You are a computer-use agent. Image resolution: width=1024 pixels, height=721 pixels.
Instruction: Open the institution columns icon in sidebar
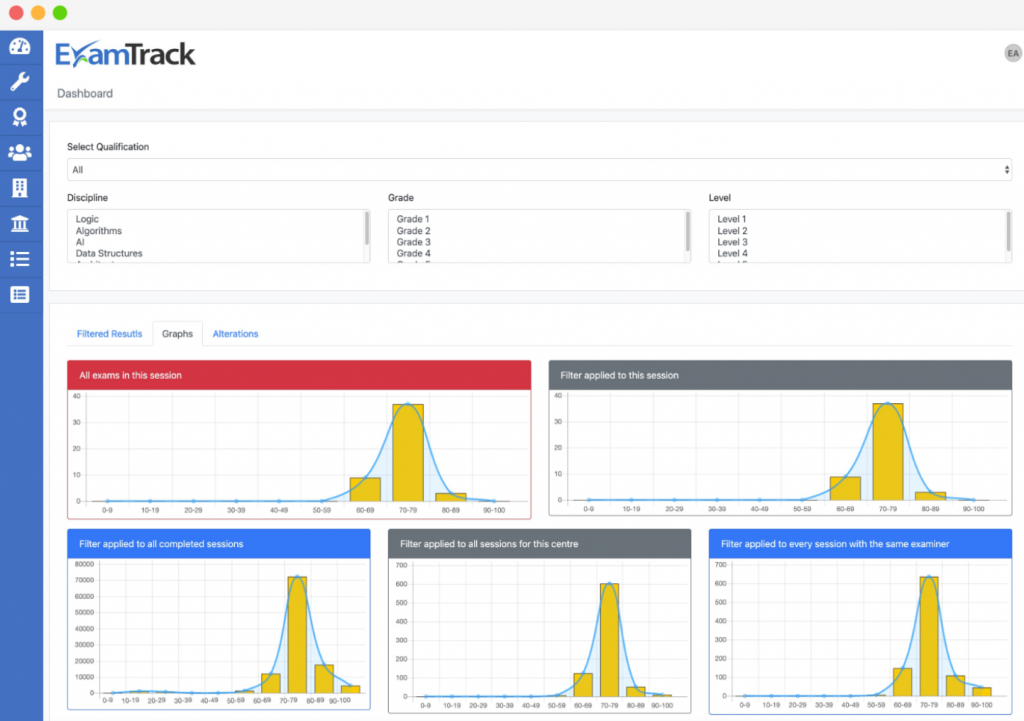coord(20,223)
